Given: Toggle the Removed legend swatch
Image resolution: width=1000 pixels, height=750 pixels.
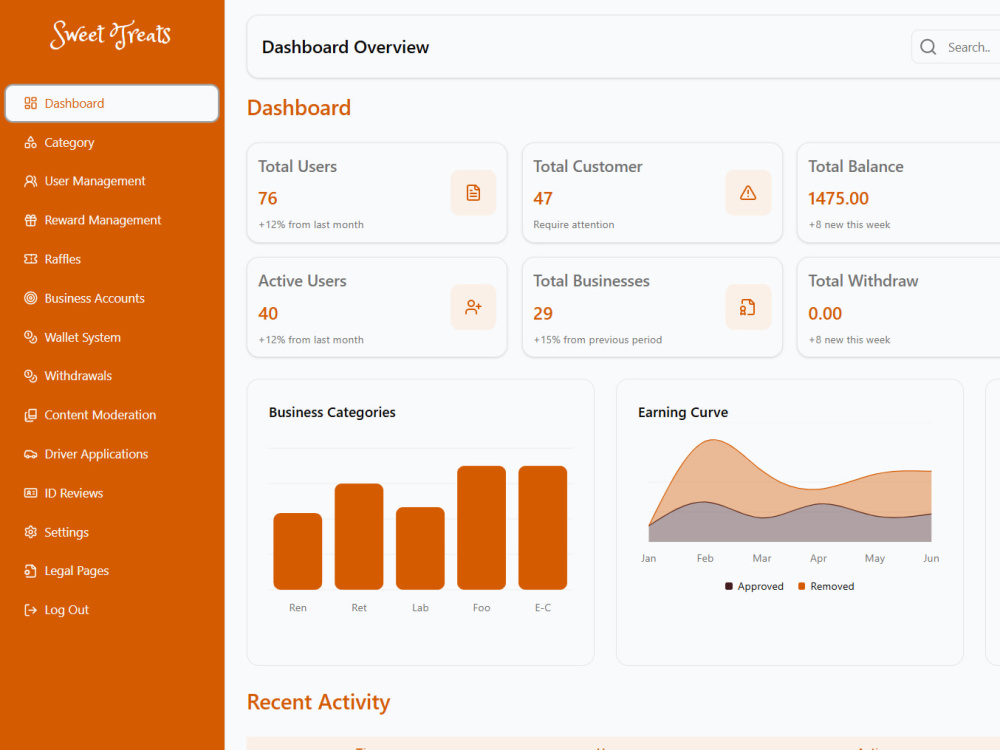Looking at the screenshot, I should click(x=802, y=586).
